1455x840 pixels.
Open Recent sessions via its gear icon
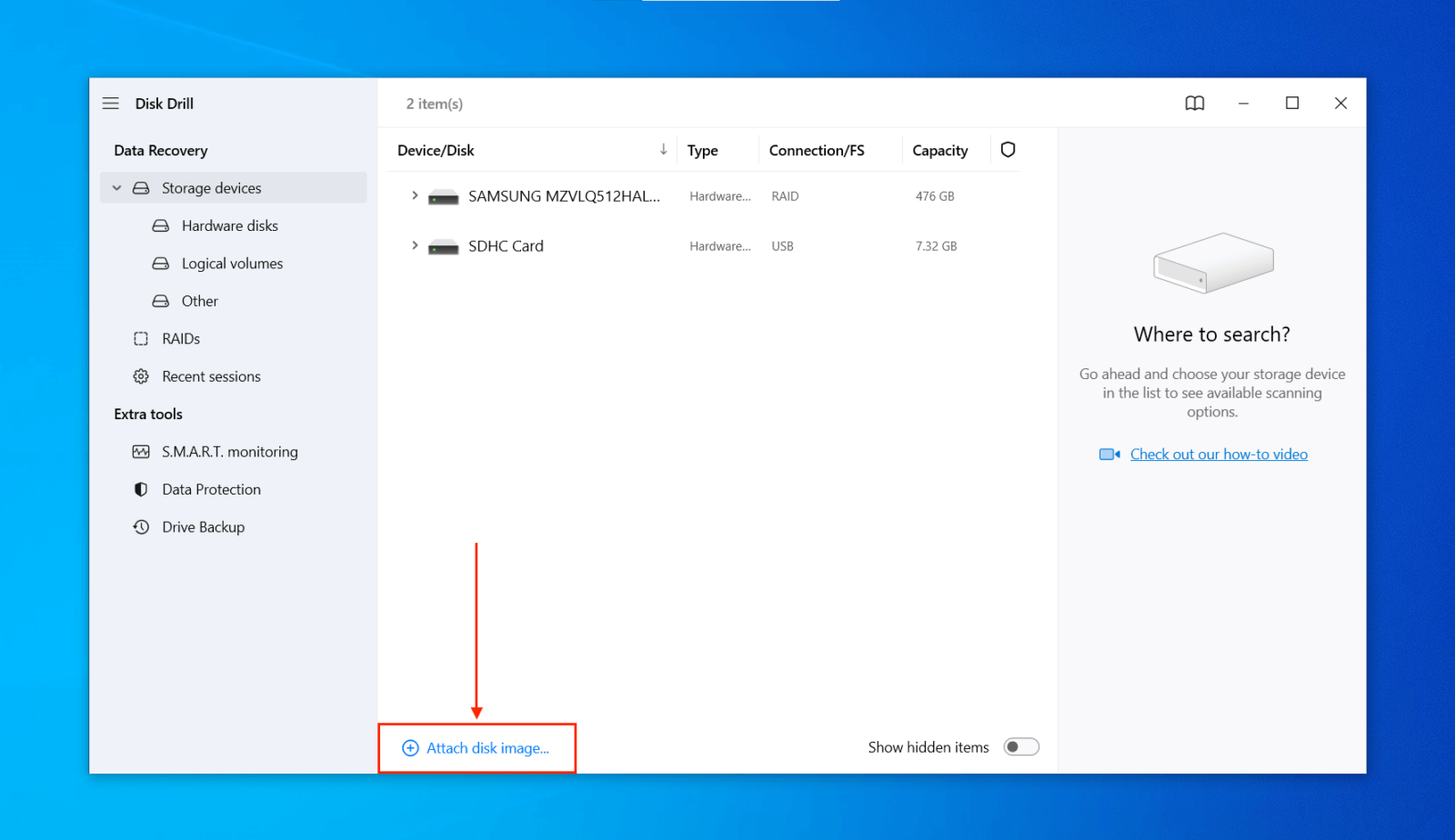point(140,375)
